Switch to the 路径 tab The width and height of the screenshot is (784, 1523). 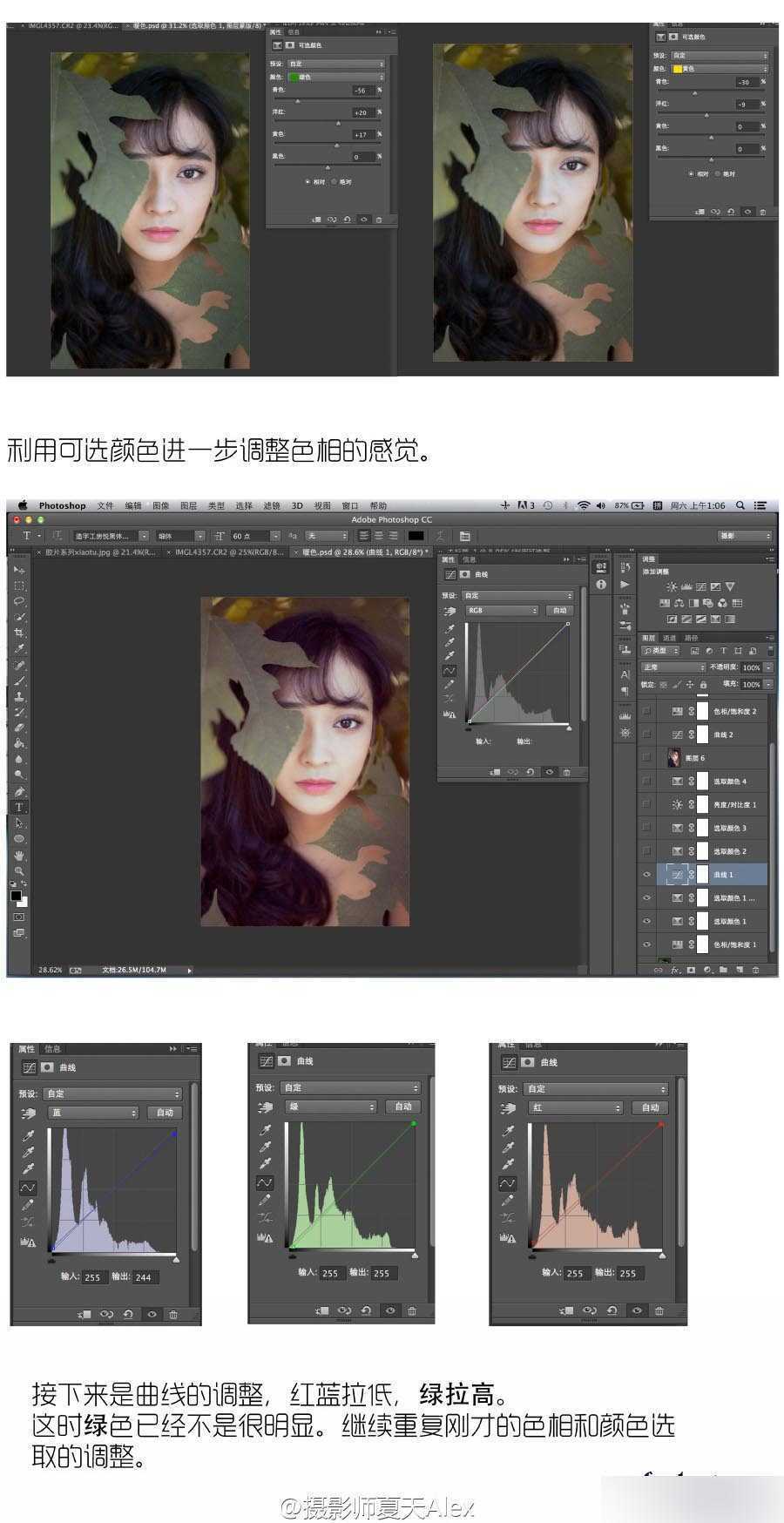(x=692, y=638)
